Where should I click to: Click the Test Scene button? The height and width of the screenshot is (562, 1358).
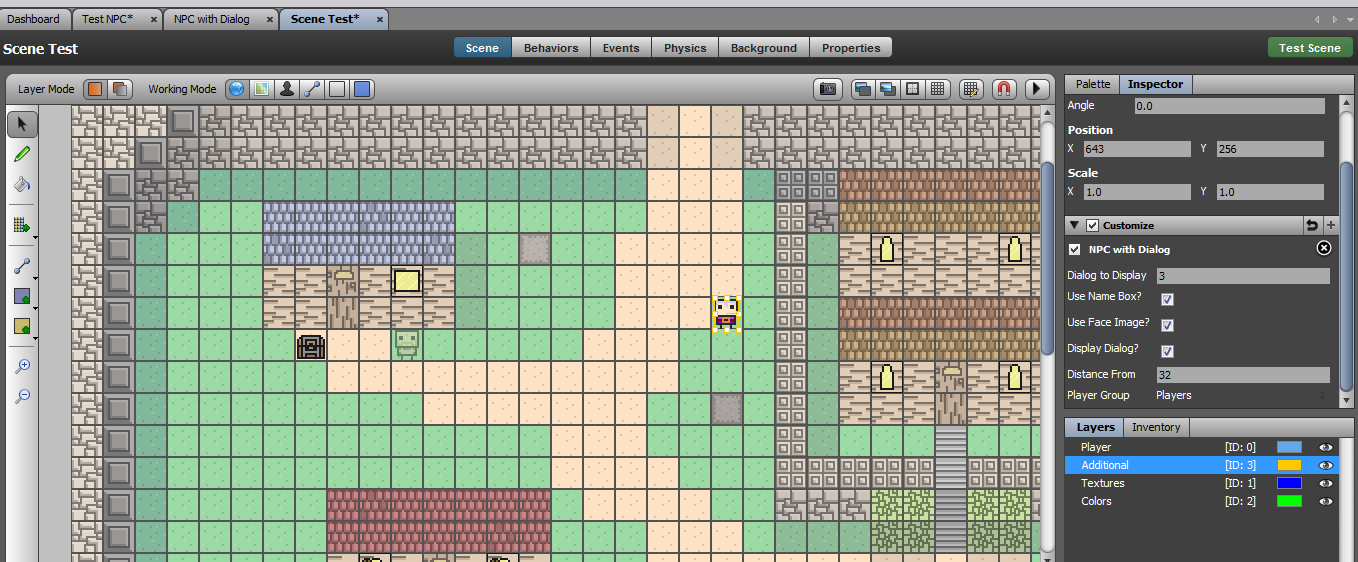click(x=1309, y=47)
